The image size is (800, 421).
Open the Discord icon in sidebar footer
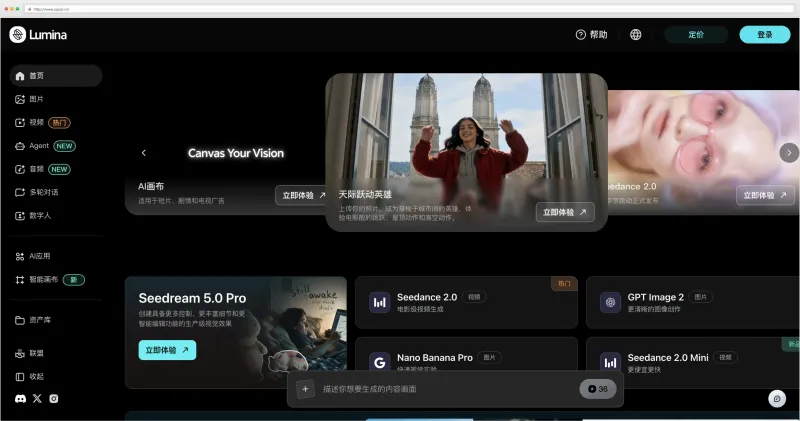click(20, 399)
